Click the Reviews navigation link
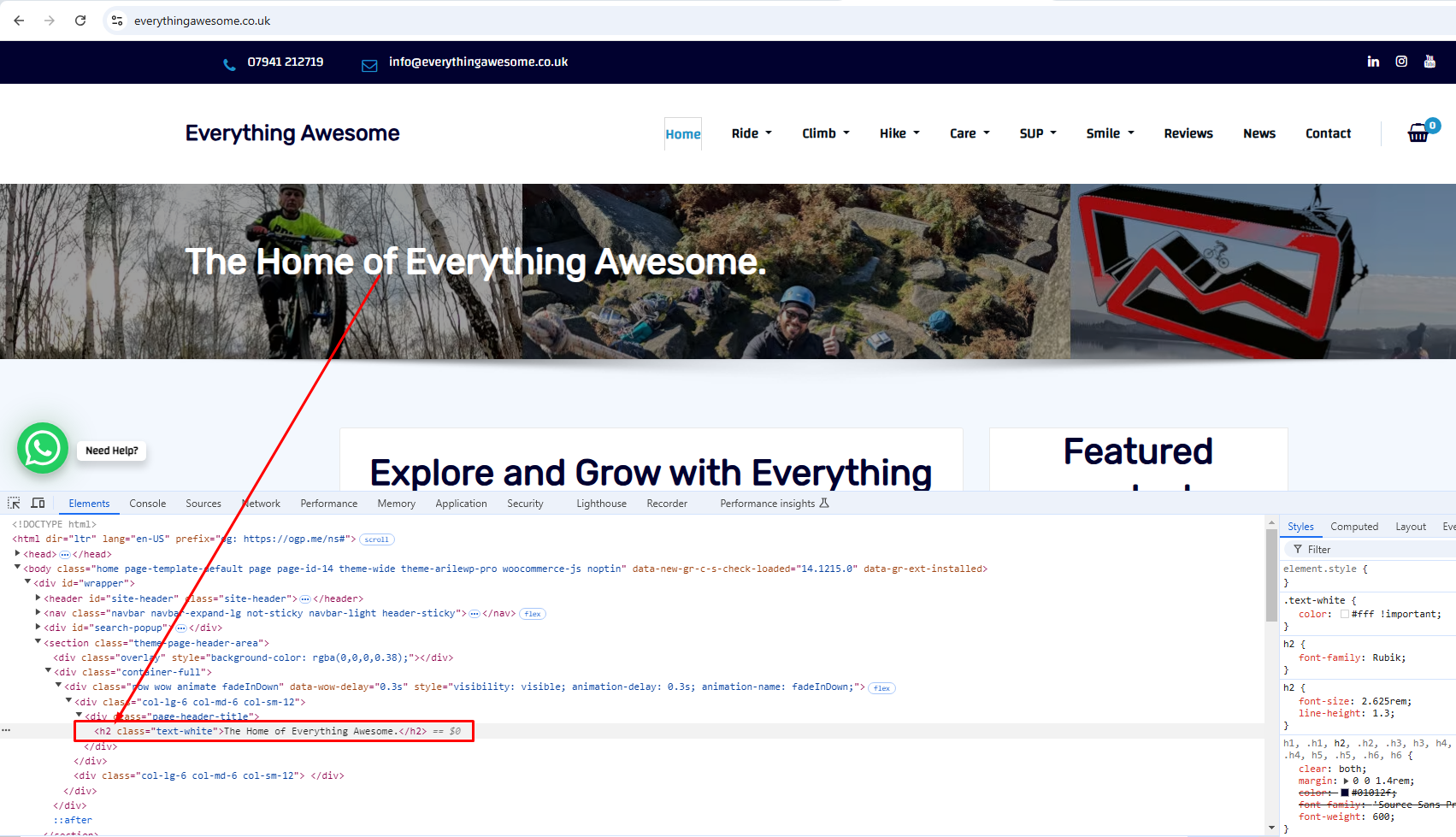 coord(1188,133)
